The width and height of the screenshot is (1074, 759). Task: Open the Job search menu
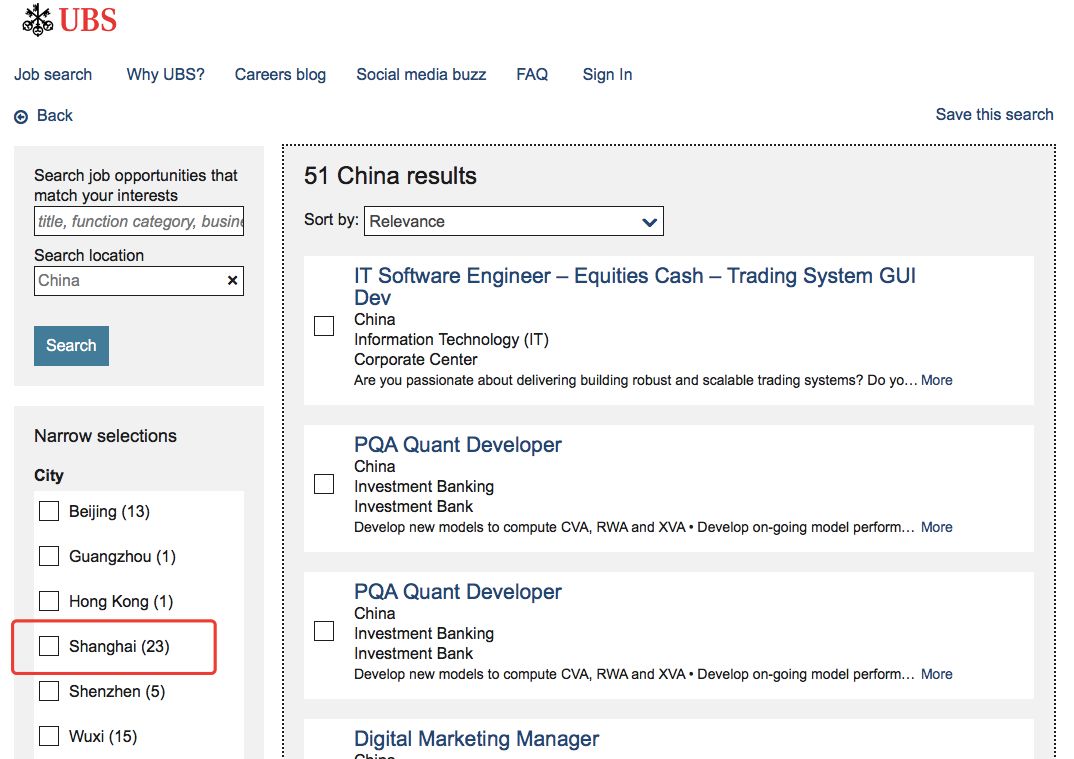(53, 74)
